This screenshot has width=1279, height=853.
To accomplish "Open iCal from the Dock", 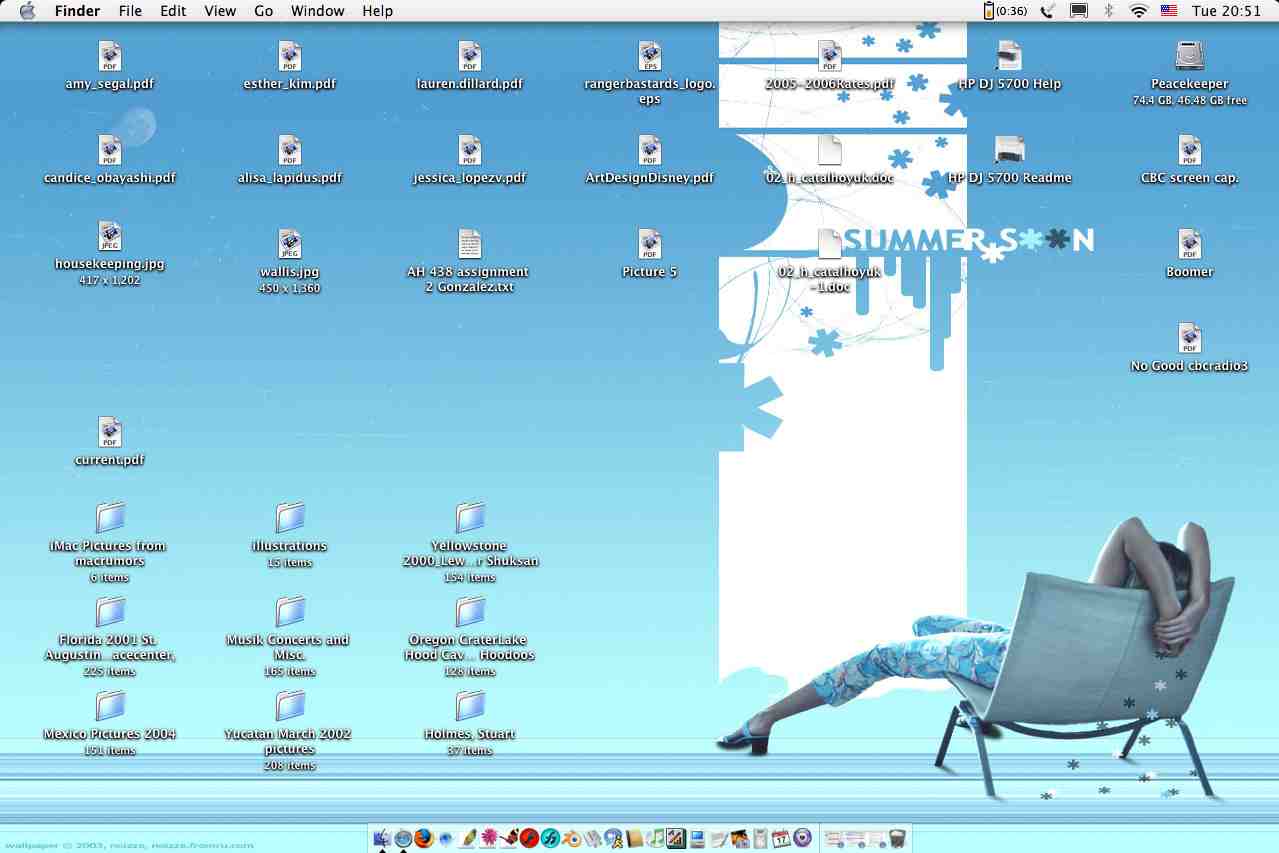I will 781,838.
